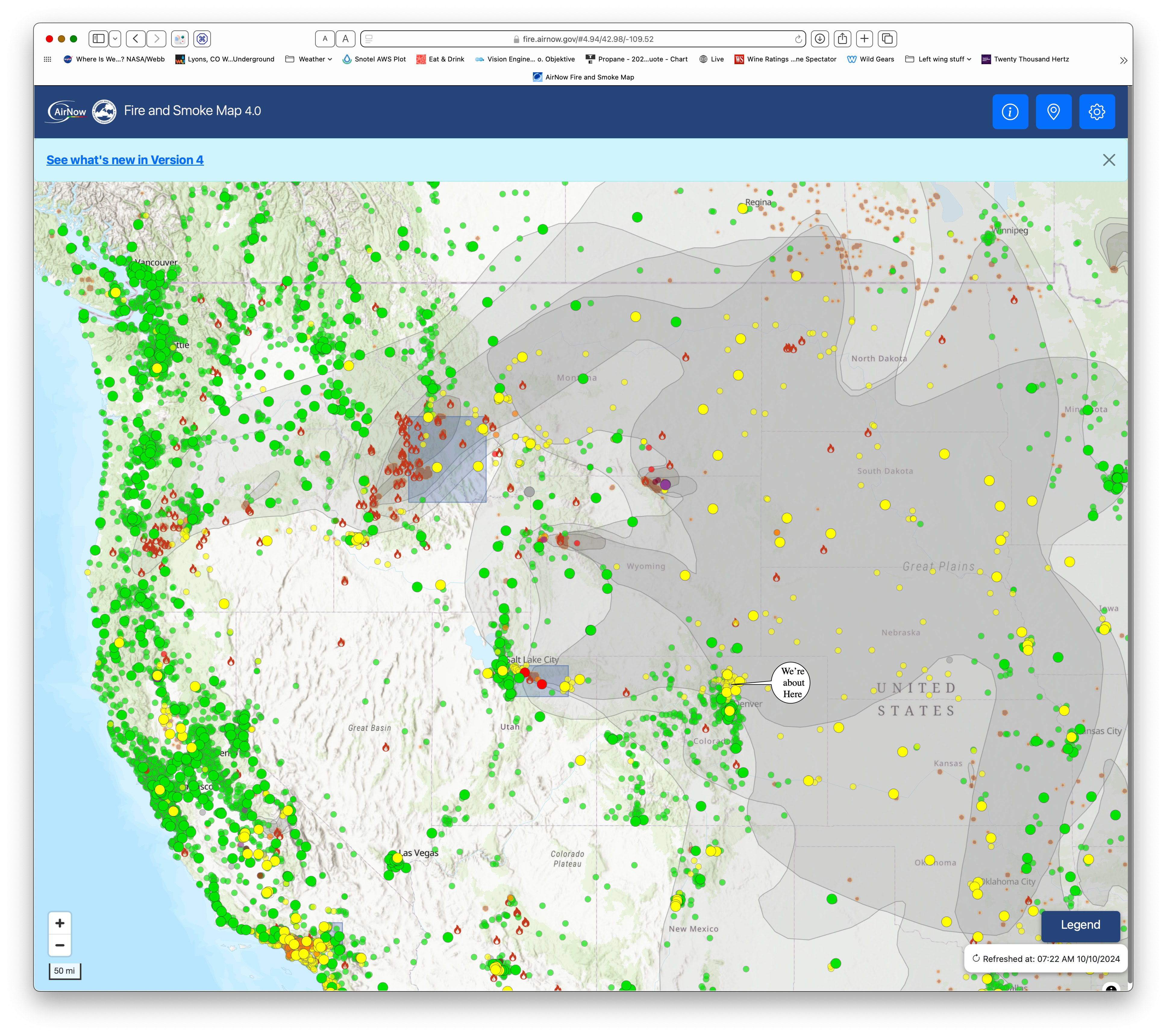This screenshot has height=1036, width=1167.
Task: Open a new tab with plus icon
Action: (864, 39)
